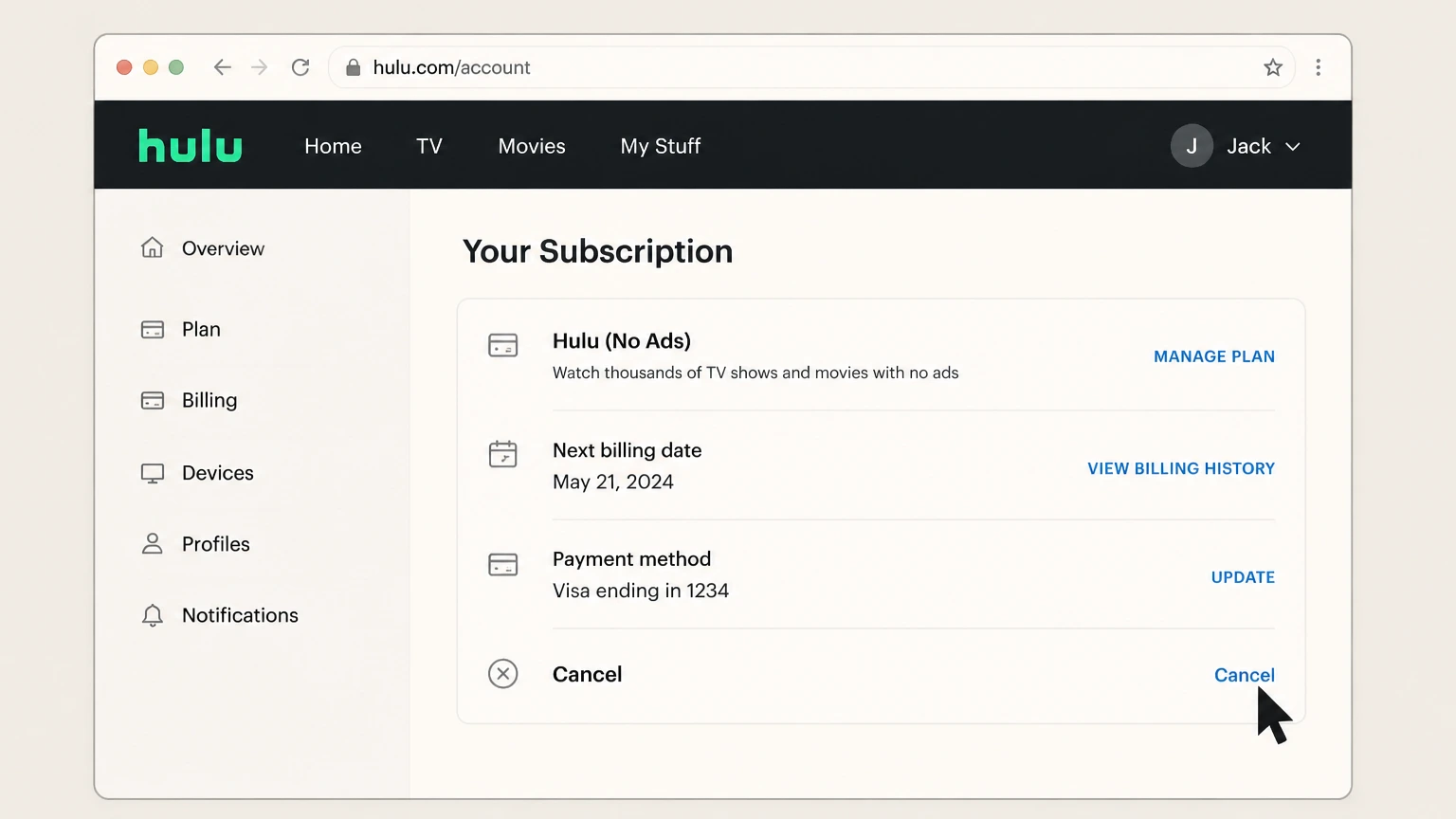
Task: Select Billing in the account sidebar
Action: coord(209,400)
